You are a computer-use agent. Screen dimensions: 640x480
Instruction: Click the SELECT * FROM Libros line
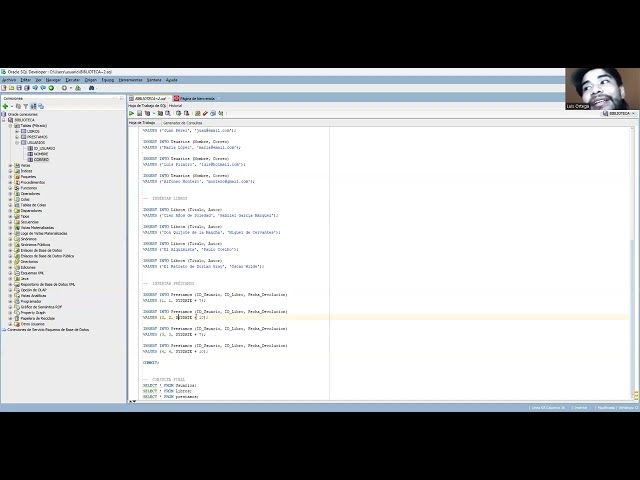coord(167,391)
